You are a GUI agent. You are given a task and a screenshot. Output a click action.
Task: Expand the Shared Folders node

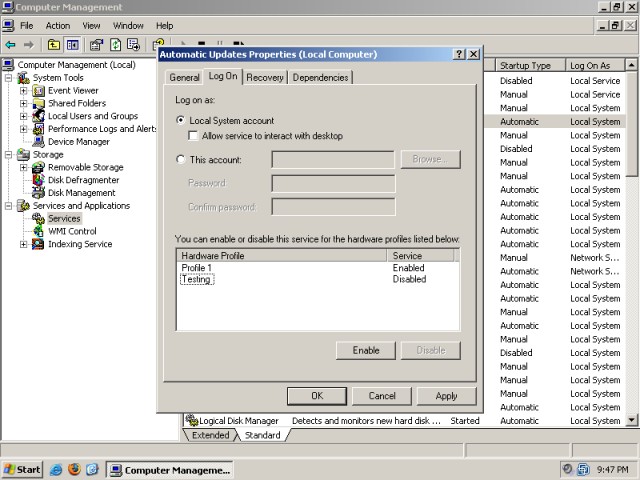pyautogui.click(x=24, y=103)
